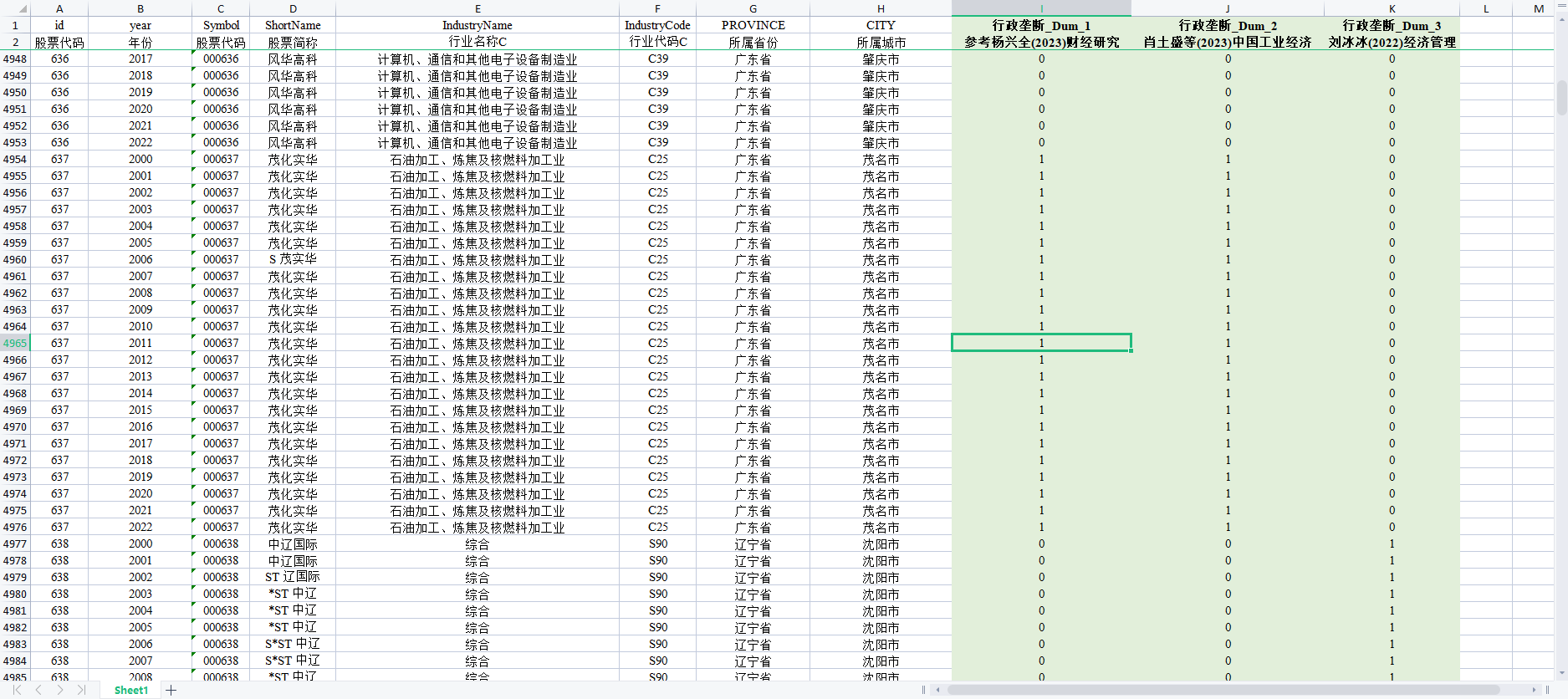Screen dimensions: 1568x699
Task: Click the 'id' header cell
Action: click(59, 25)
